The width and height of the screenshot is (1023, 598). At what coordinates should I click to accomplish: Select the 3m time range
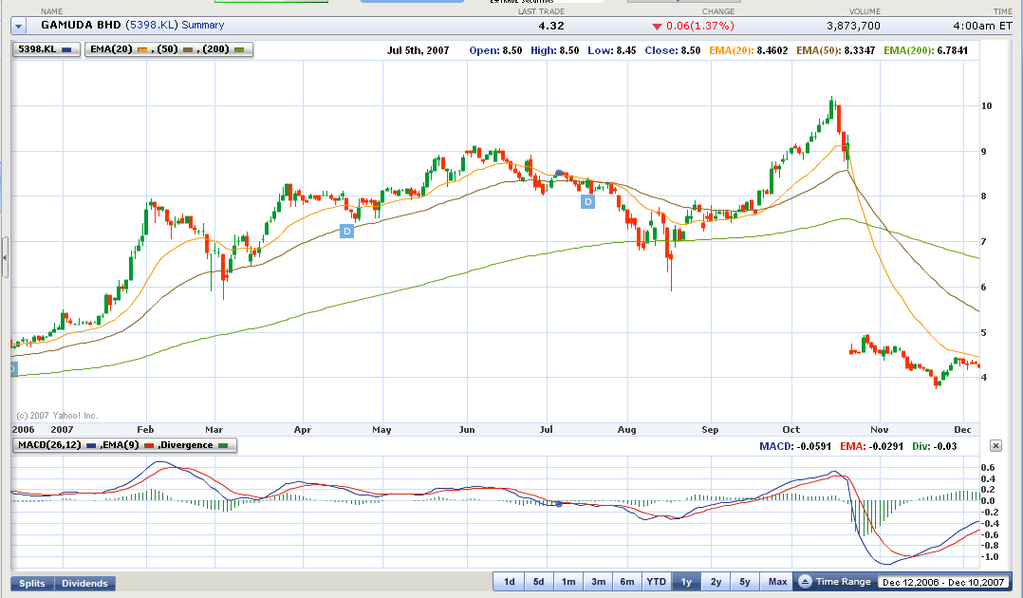[598, 581]
